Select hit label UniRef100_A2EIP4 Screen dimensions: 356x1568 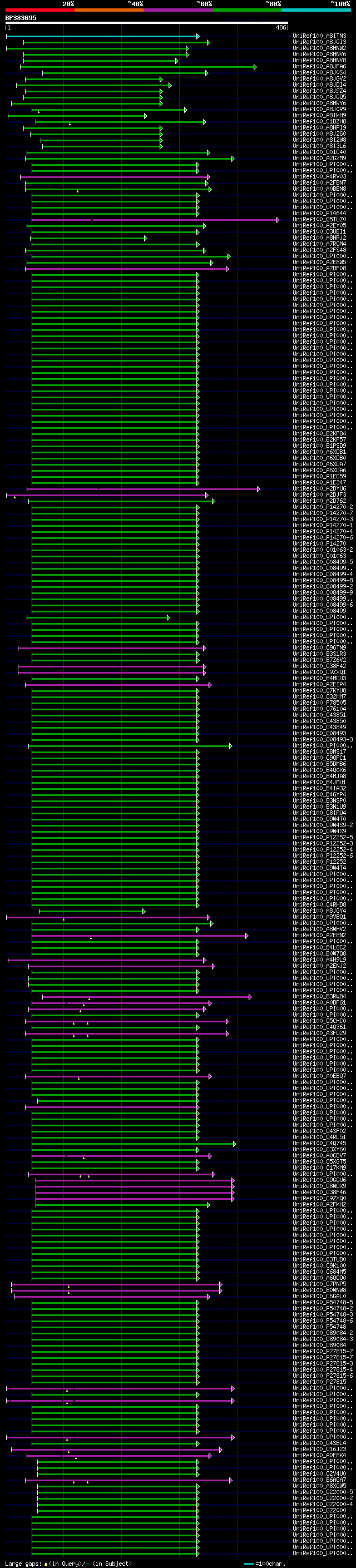click(319, 685)
